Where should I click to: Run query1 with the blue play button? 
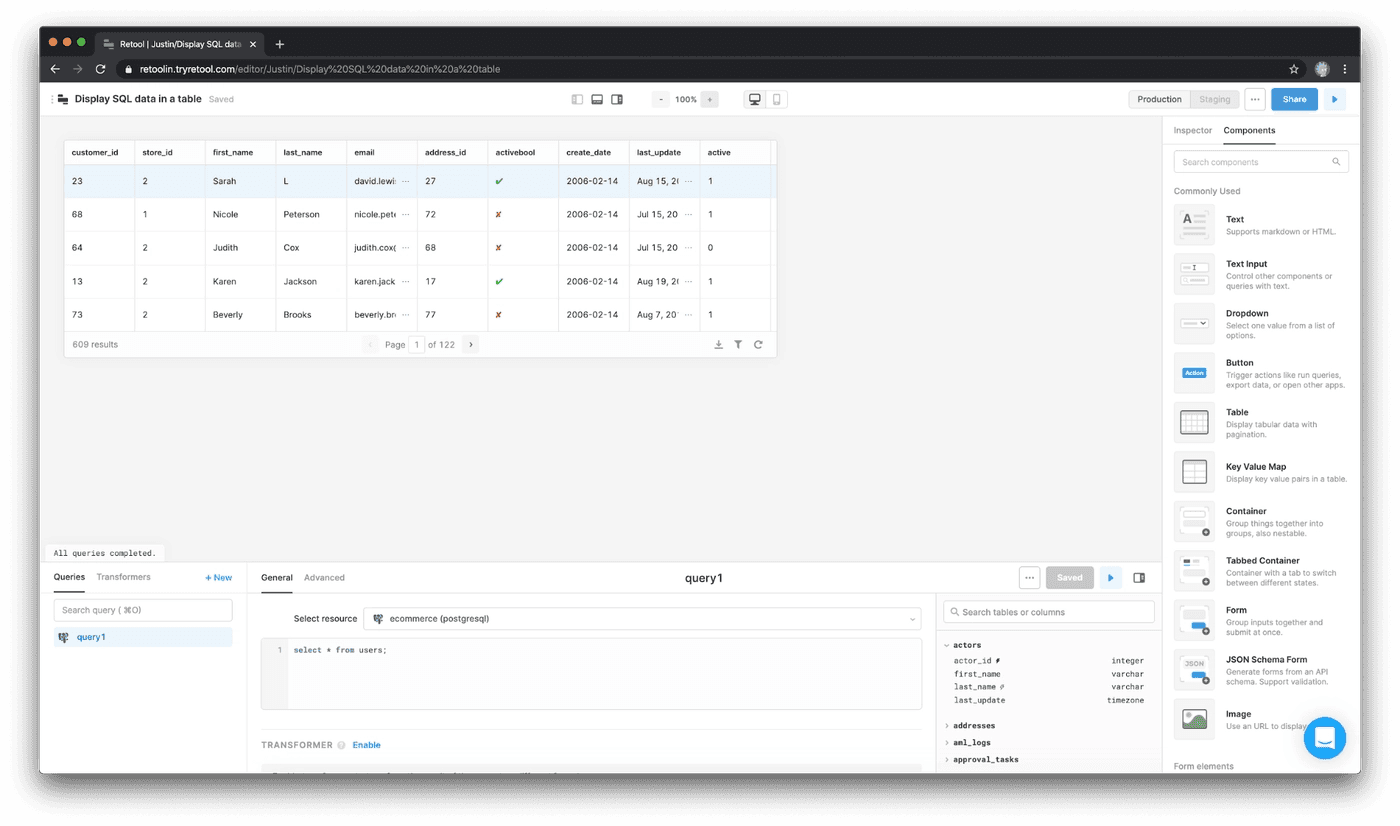tap(1110, 578)
